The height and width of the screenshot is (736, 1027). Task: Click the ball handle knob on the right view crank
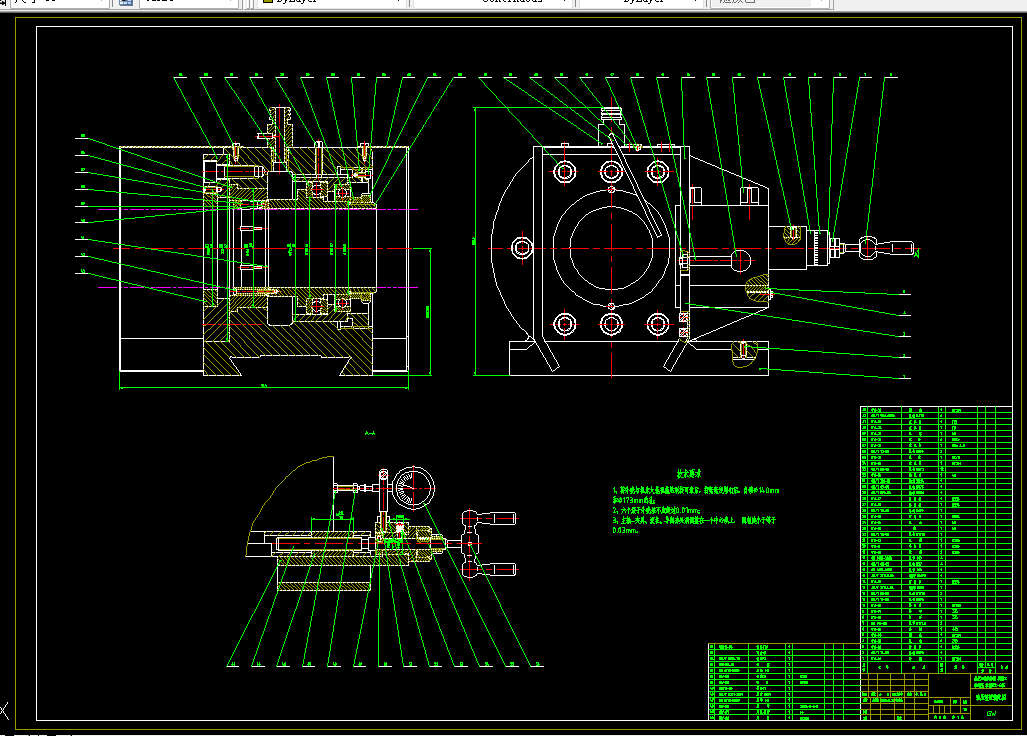point(867,248)
